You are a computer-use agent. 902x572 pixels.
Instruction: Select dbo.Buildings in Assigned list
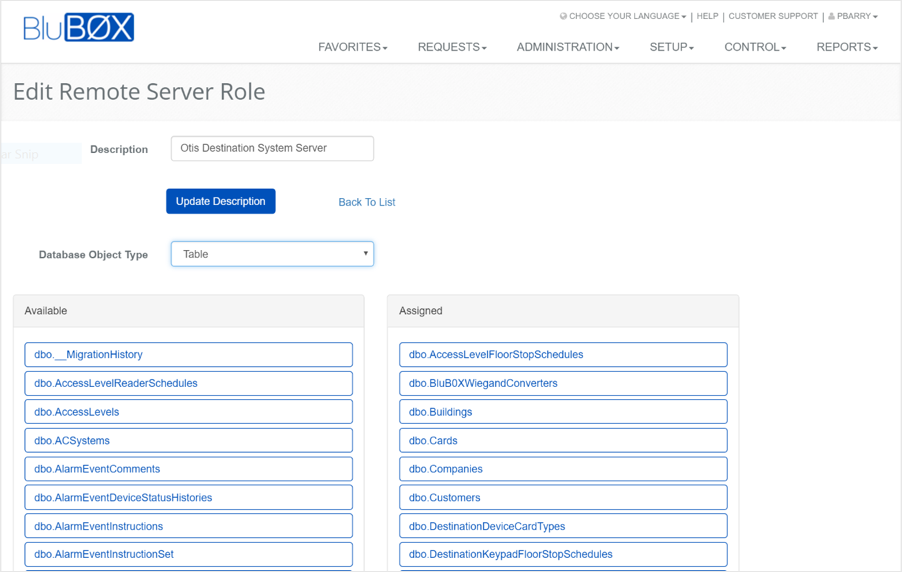(563, 412)
